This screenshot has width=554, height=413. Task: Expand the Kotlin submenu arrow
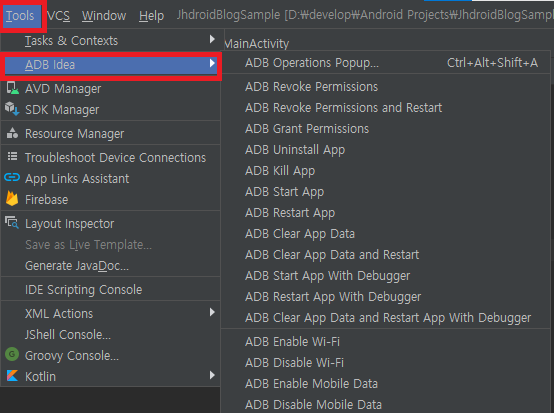[x=212, y=375]
